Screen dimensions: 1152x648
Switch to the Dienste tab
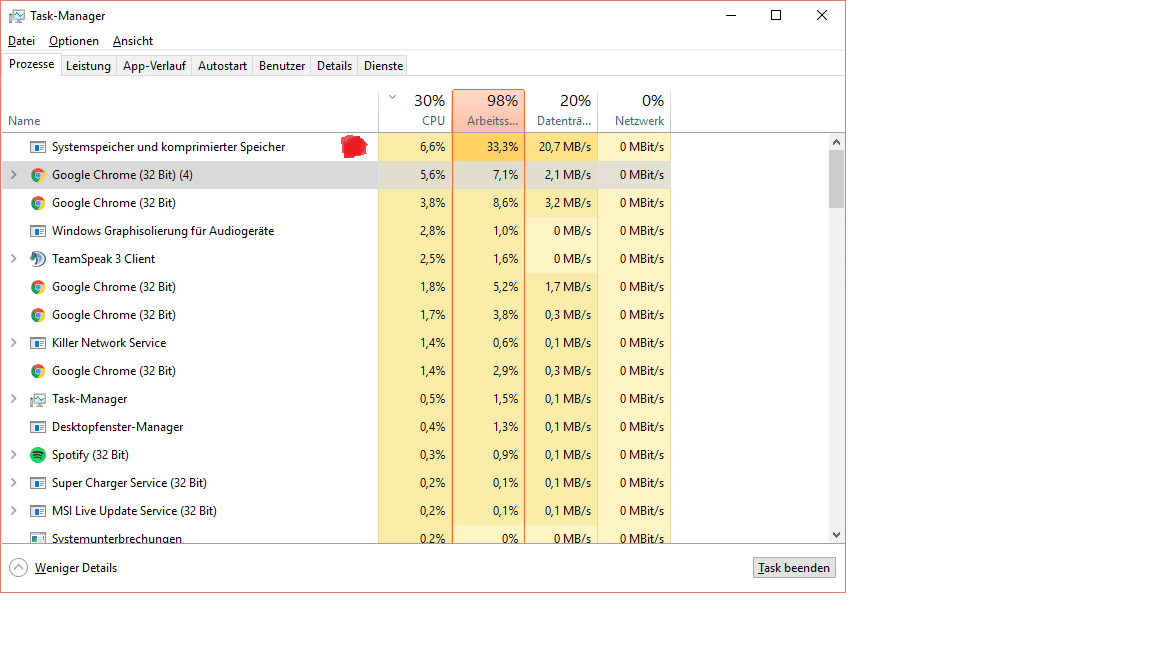384,66
